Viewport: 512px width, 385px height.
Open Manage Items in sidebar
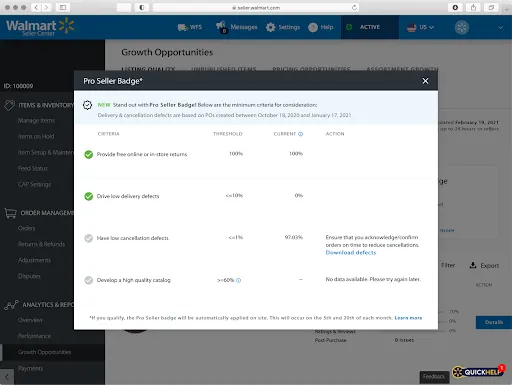pos(36,120)
